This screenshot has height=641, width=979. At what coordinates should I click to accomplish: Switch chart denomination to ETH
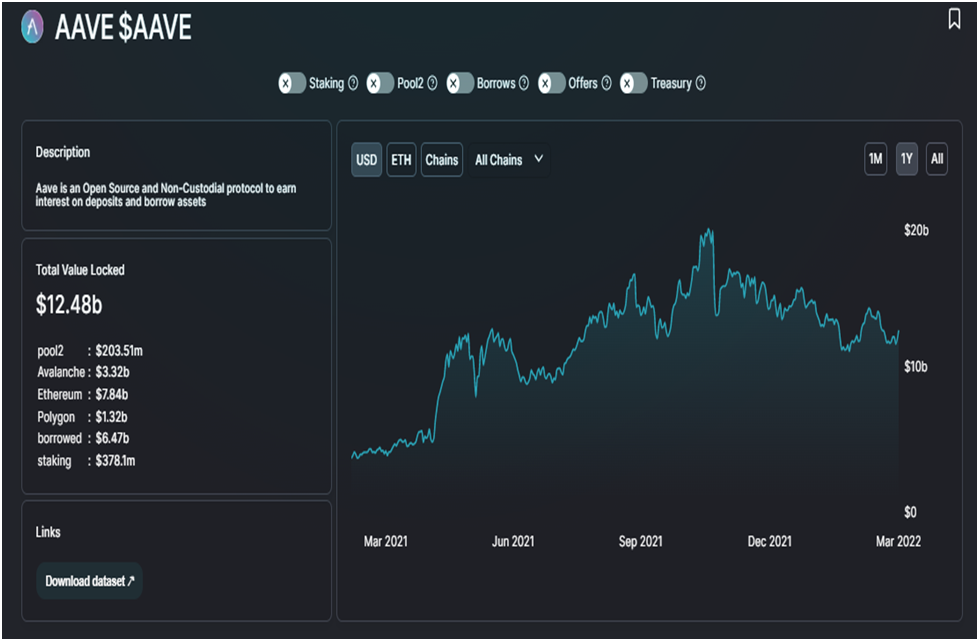401,160
